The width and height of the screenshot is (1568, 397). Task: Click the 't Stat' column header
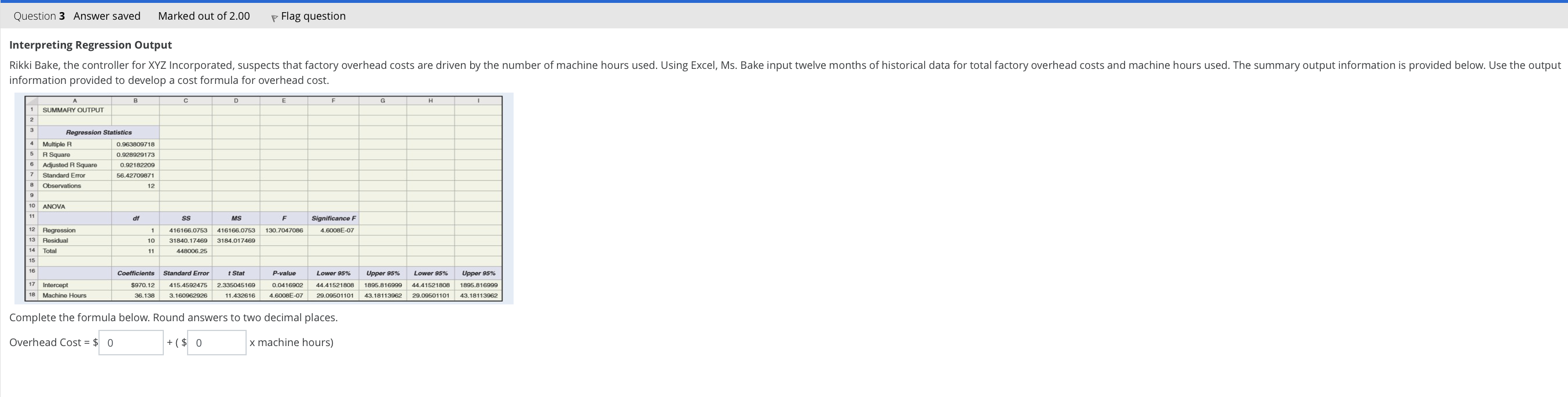236,273
